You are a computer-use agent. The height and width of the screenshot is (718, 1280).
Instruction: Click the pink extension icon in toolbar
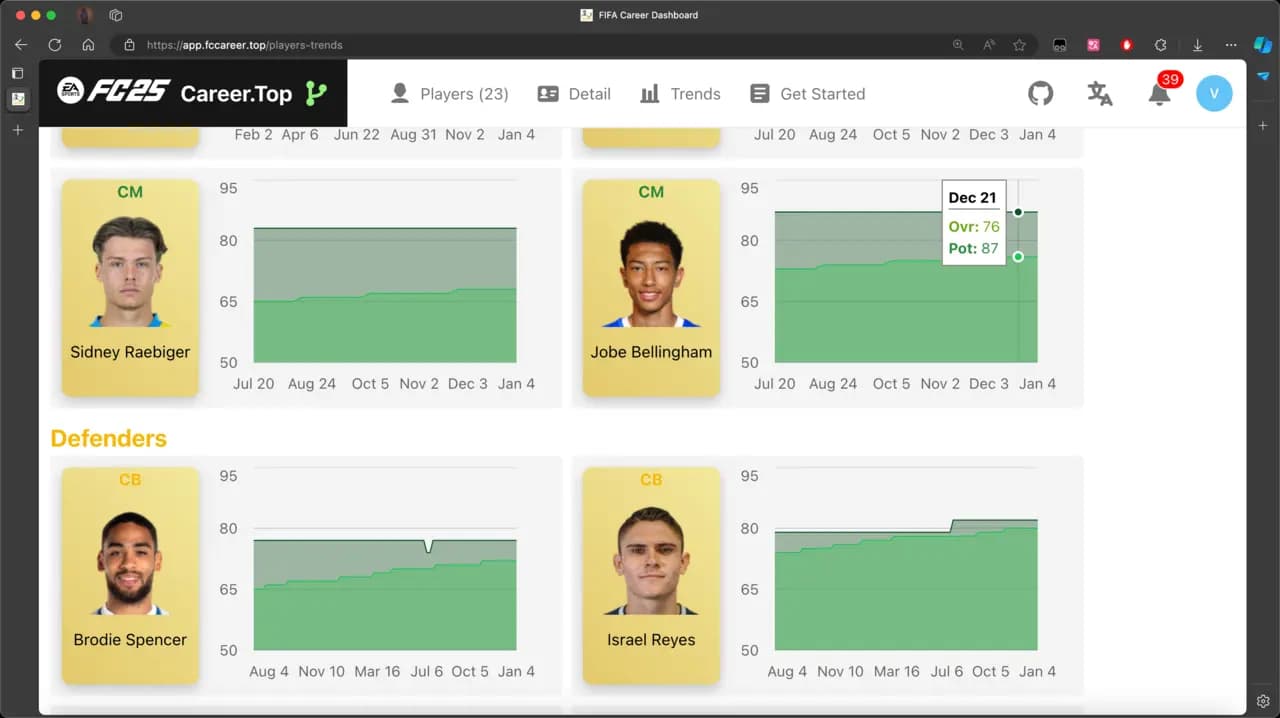(1094, 45)
